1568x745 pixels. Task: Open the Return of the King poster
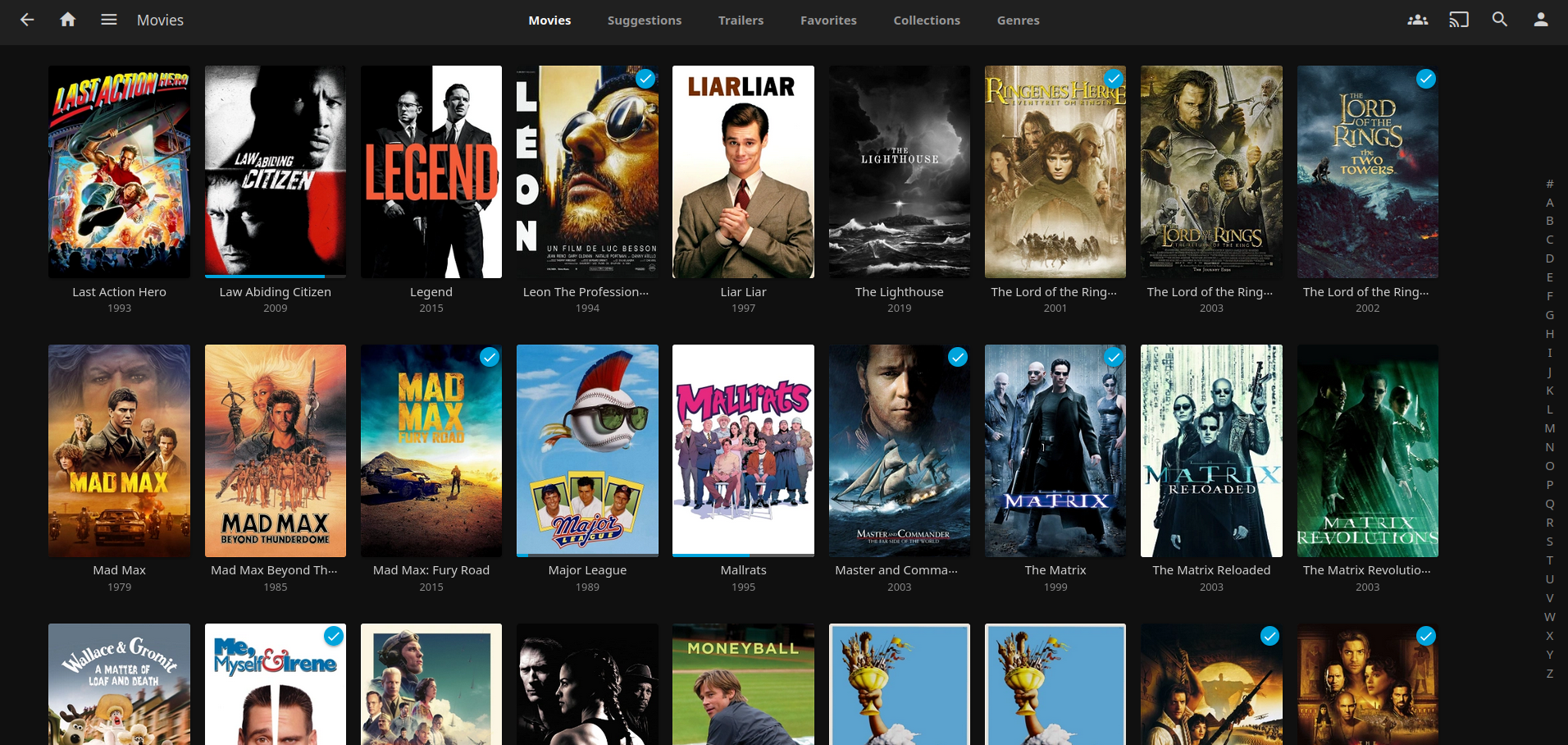click(1211, 171)
